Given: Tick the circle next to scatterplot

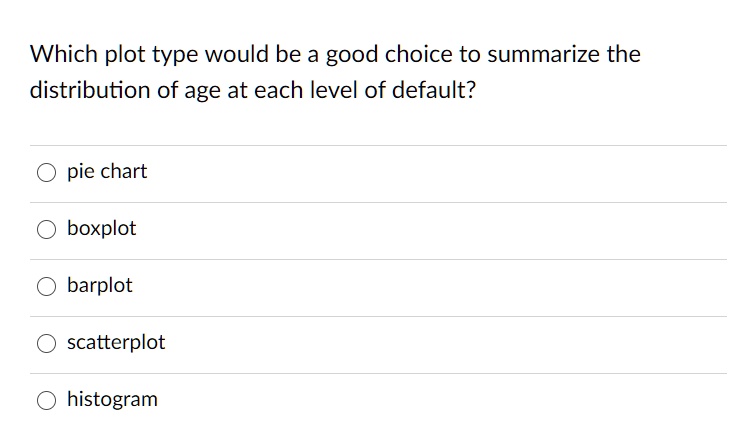Looking at the screenshot, I should tap(47, 343).
